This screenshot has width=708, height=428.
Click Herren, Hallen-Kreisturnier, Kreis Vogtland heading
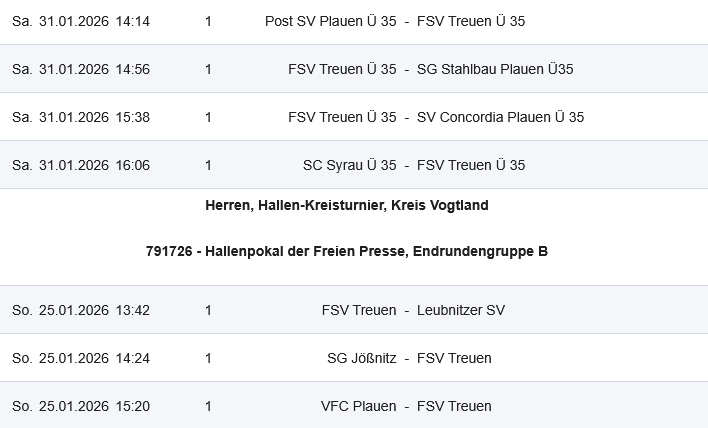[x=346, y=205]
